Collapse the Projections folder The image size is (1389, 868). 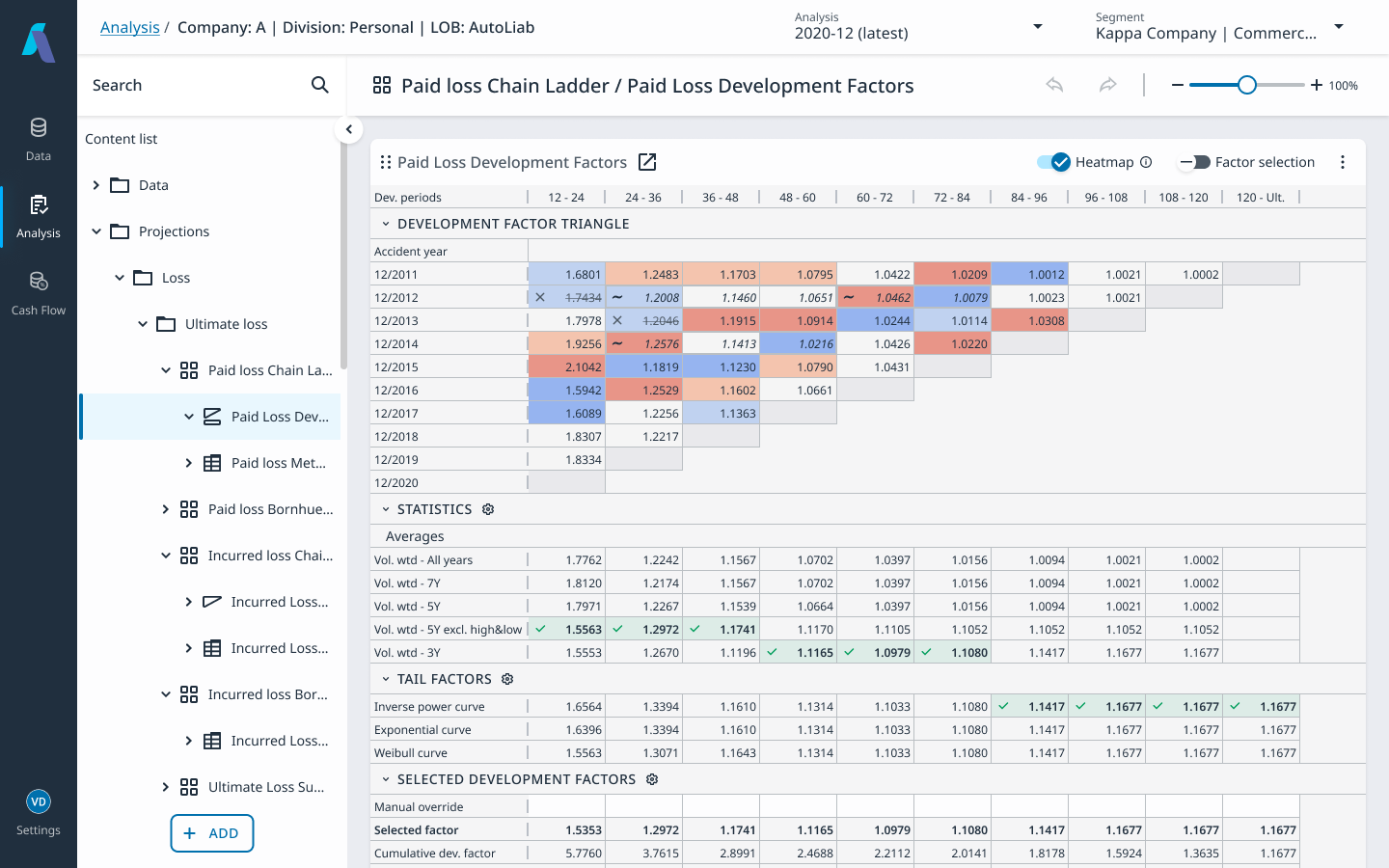point(96,231)
